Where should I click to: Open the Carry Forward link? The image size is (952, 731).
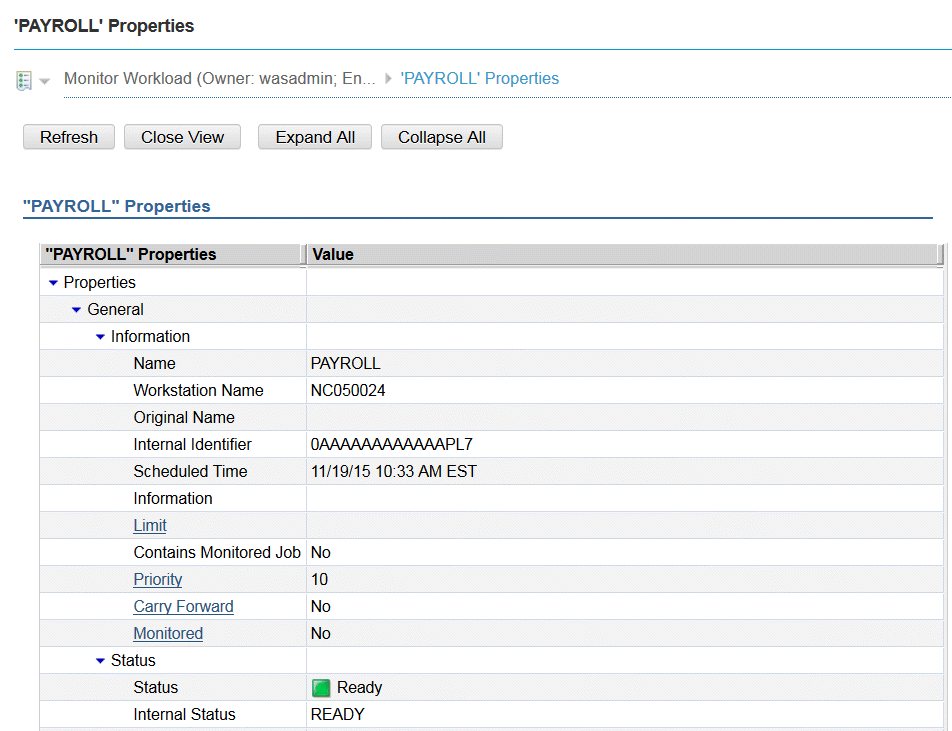click(x=183, y=606)
